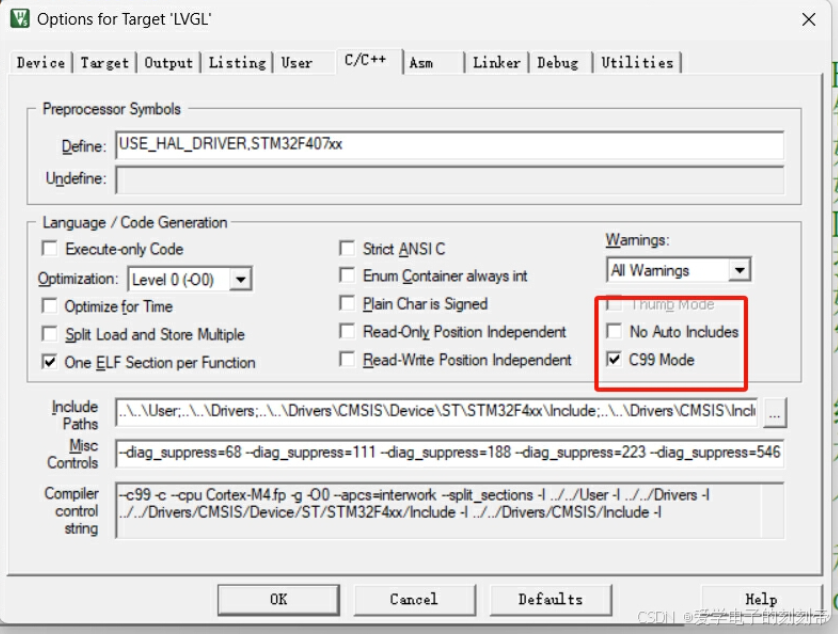Enable No Auto Includes
This screenshot has height=634, width=838.
click(x=615, y=331)
